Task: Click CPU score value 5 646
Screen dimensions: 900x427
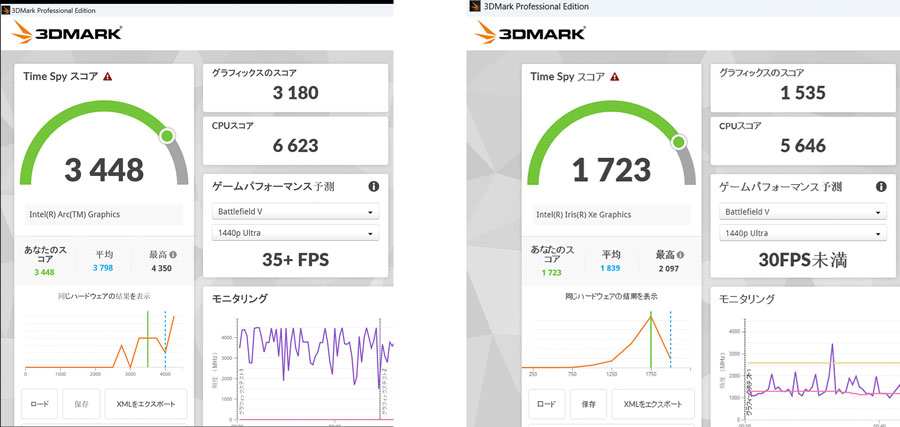Action: [x=803, y=146]
